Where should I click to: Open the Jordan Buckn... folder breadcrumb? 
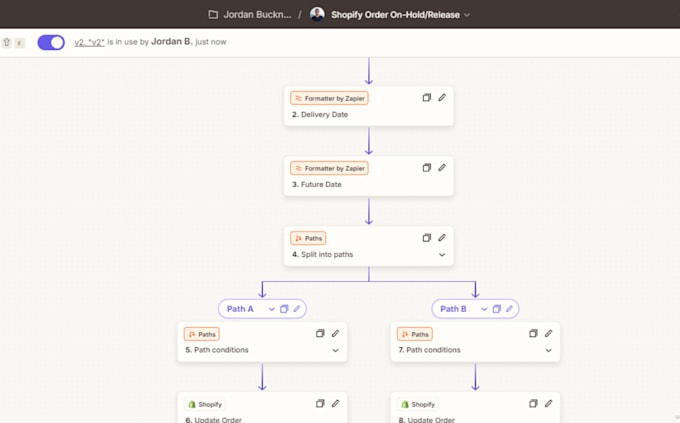[x=257, y=14]
